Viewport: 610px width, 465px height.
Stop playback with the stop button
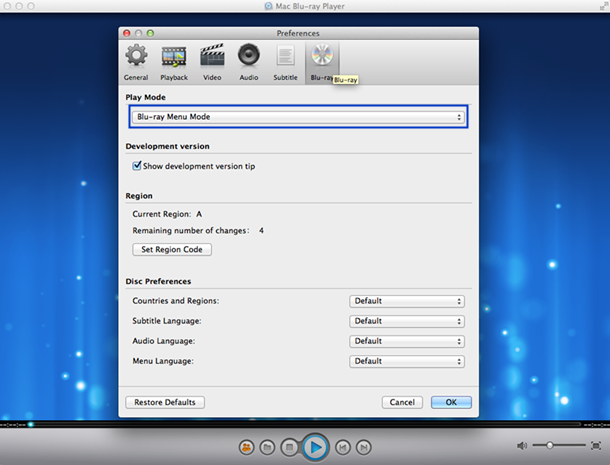pyautogui.click(x=289, y=447)
